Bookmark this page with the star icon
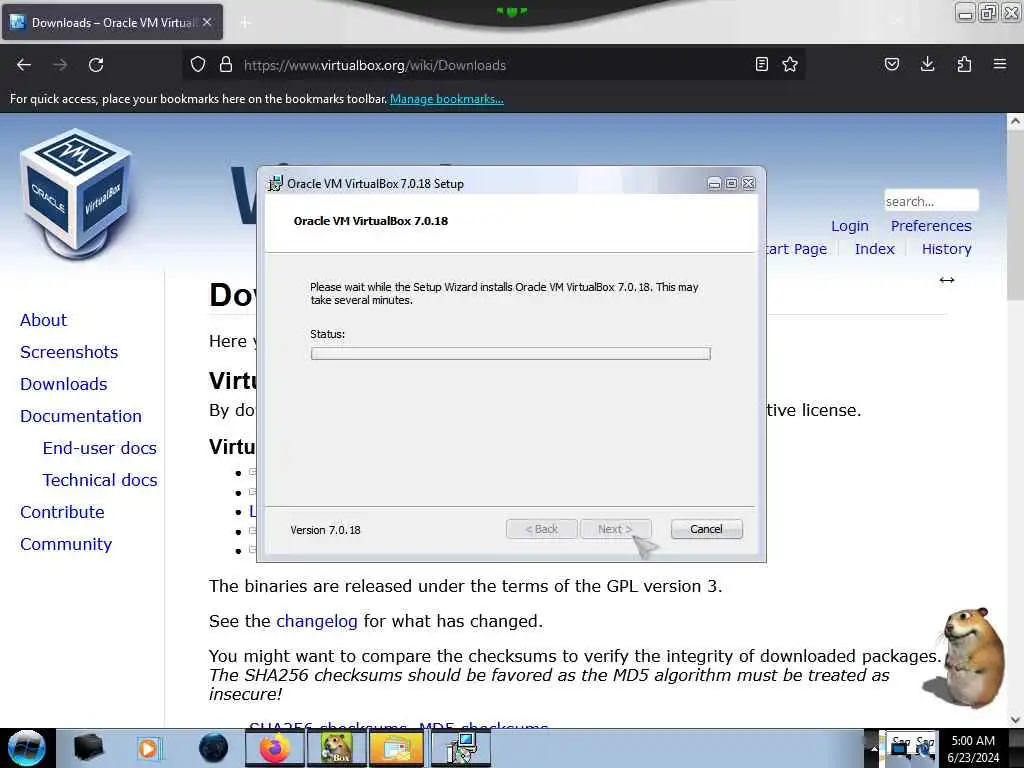 [790, 65]
